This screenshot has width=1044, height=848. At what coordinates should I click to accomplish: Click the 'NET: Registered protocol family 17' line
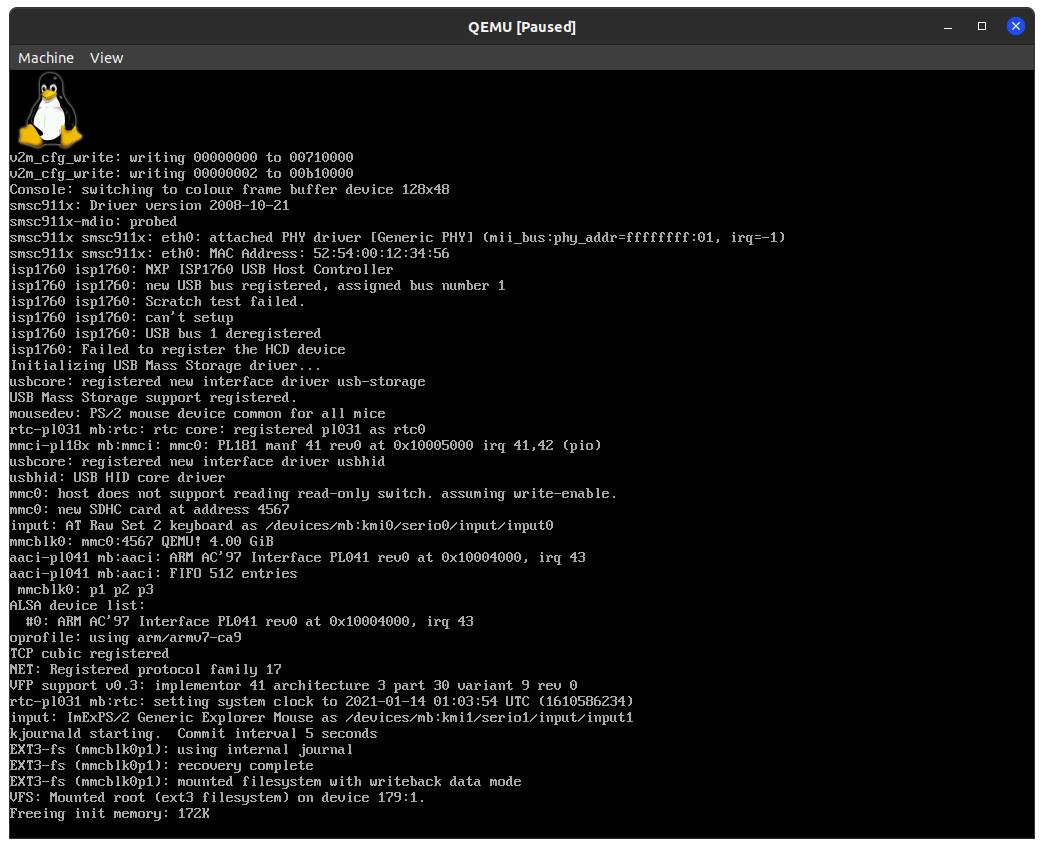145,670
